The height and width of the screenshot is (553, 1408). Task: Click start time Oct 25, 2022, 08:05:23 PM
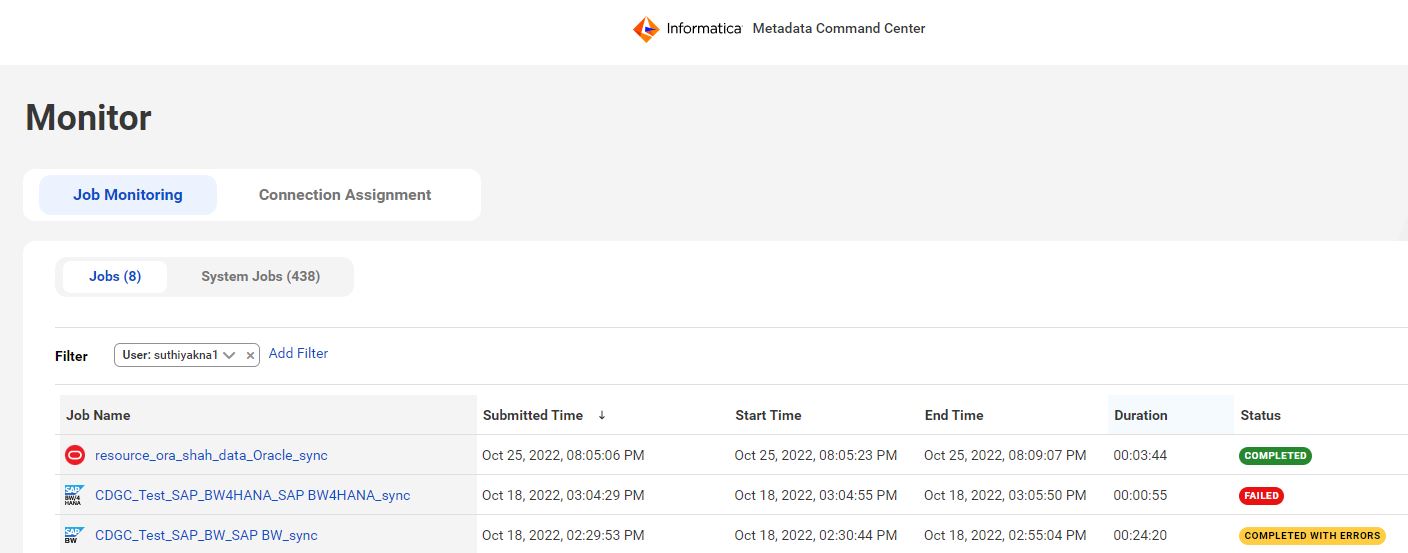pos(816,455)
